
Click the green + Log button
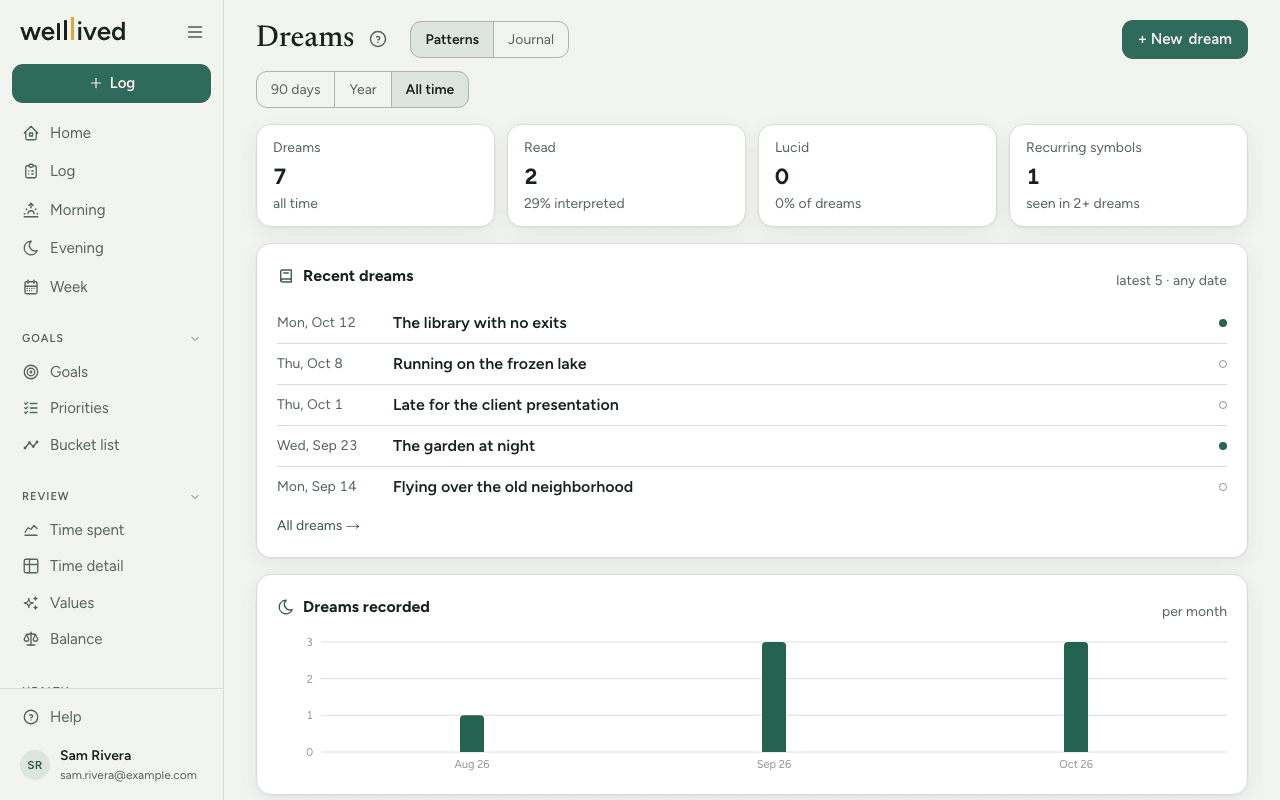pyautogui.click(x=111, y=83)
